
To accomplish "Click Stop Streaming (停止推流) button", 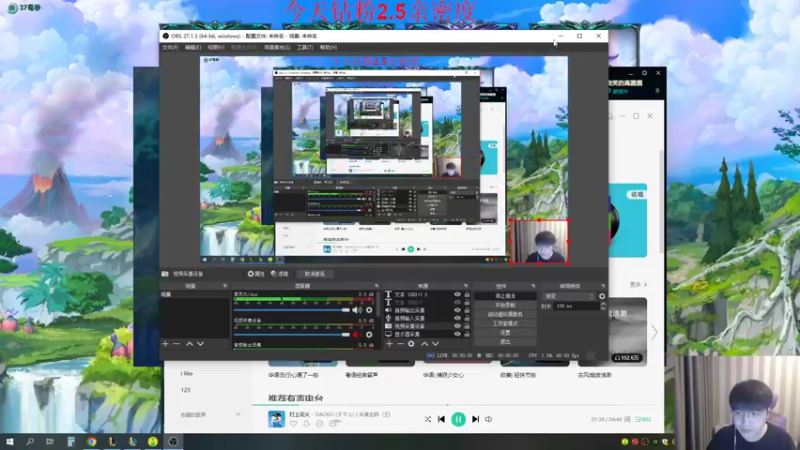I will [505, 296].
